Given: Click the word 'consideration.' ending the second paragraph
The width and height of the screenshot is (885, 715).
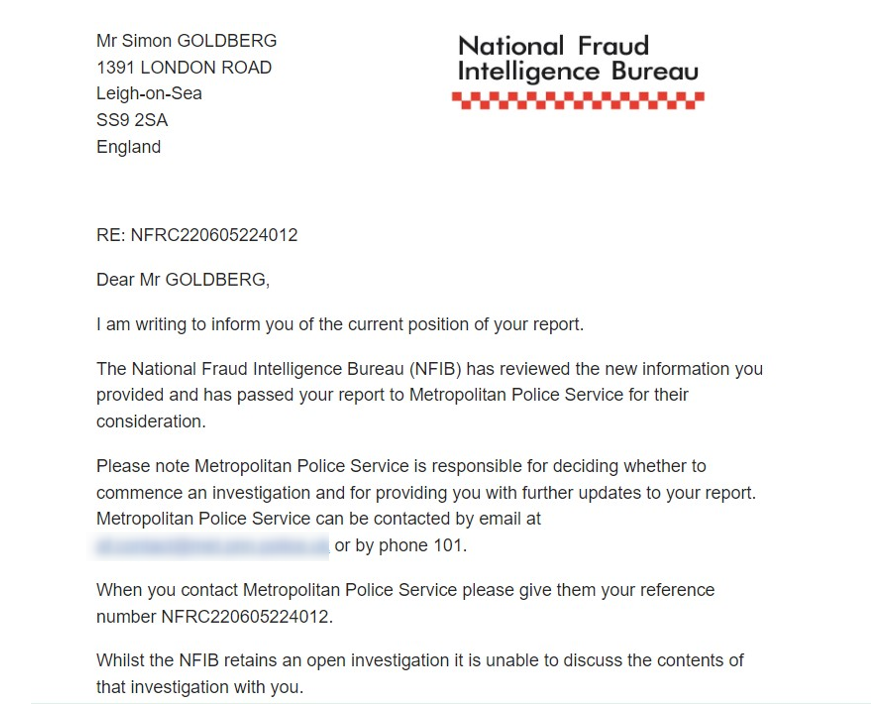Looking at the screenshot, I should tap(151, 421).
